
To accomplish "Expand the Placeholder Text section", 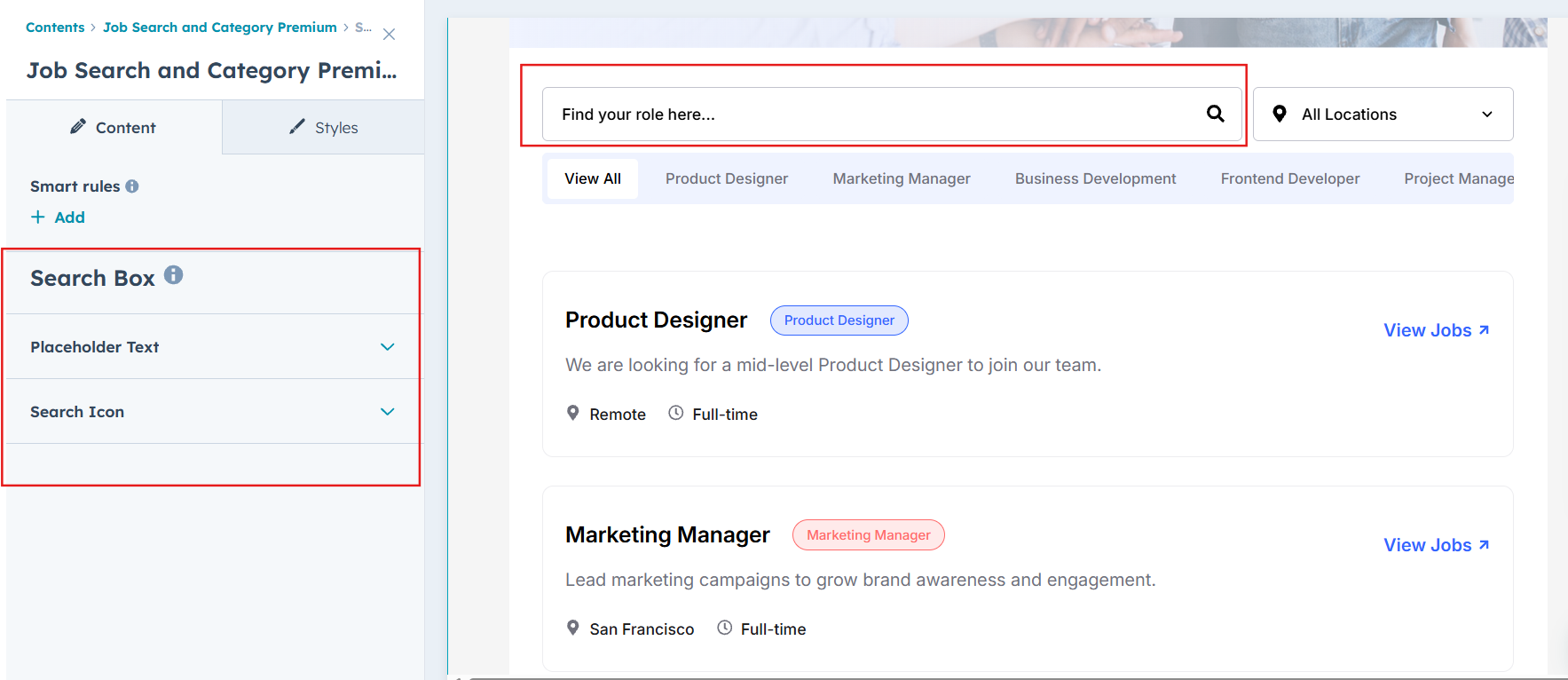I will click(x=387, y=347).
